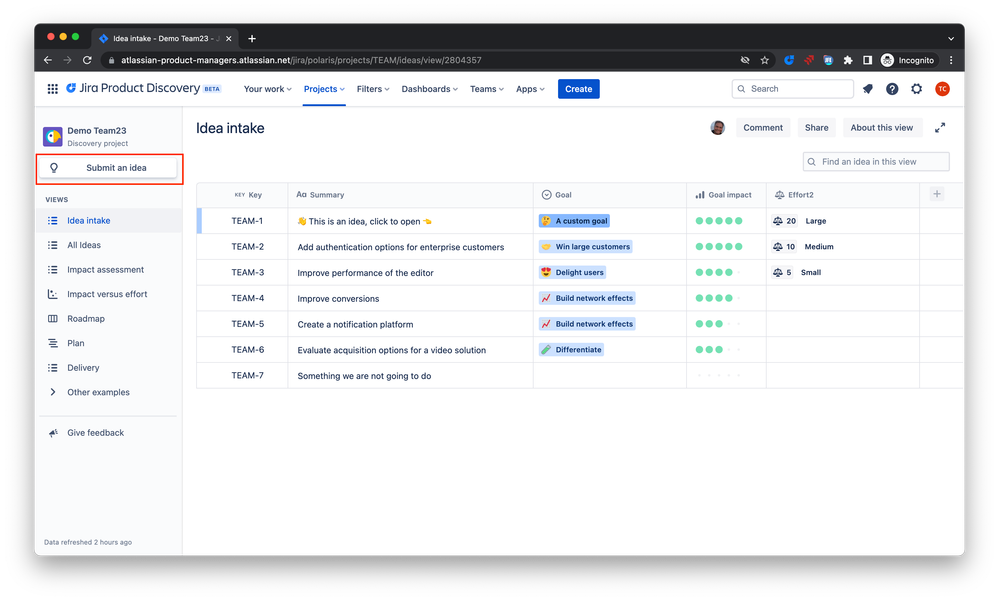This screenshot has width=999, height=601.
Task: Click the Comment button
Action: tap(763, 127)
